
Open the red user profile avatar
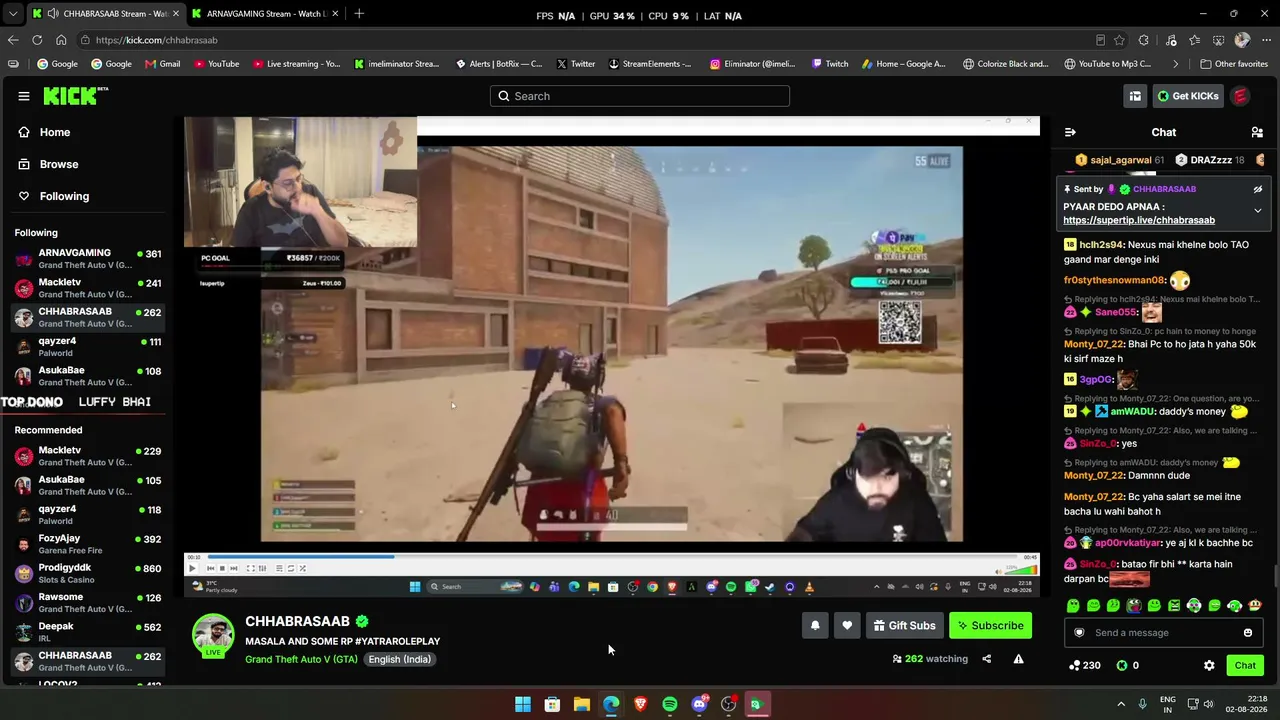tap(1240, 96)
